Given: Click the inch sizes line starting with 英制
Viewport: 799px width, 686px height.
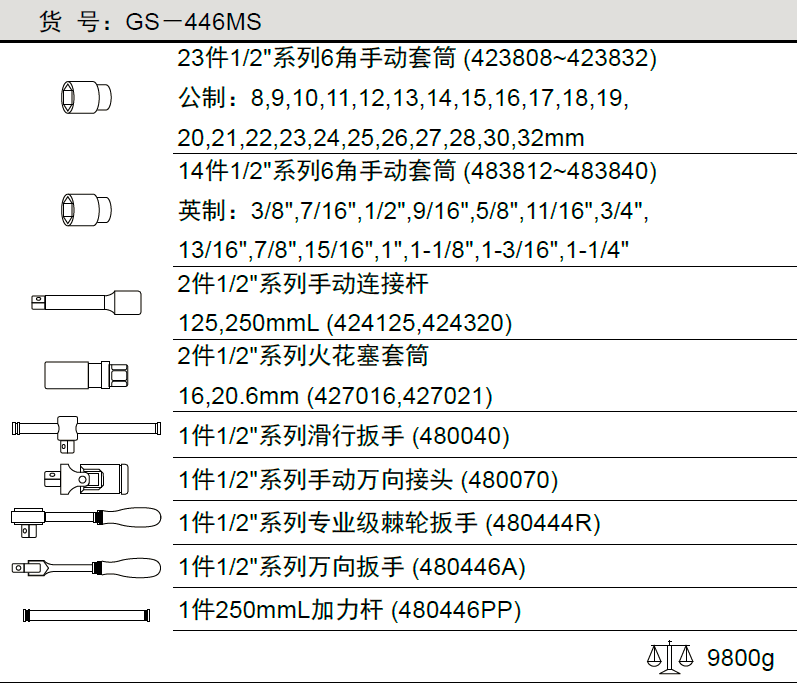Looking at the screenshot, I should [413, 211].
